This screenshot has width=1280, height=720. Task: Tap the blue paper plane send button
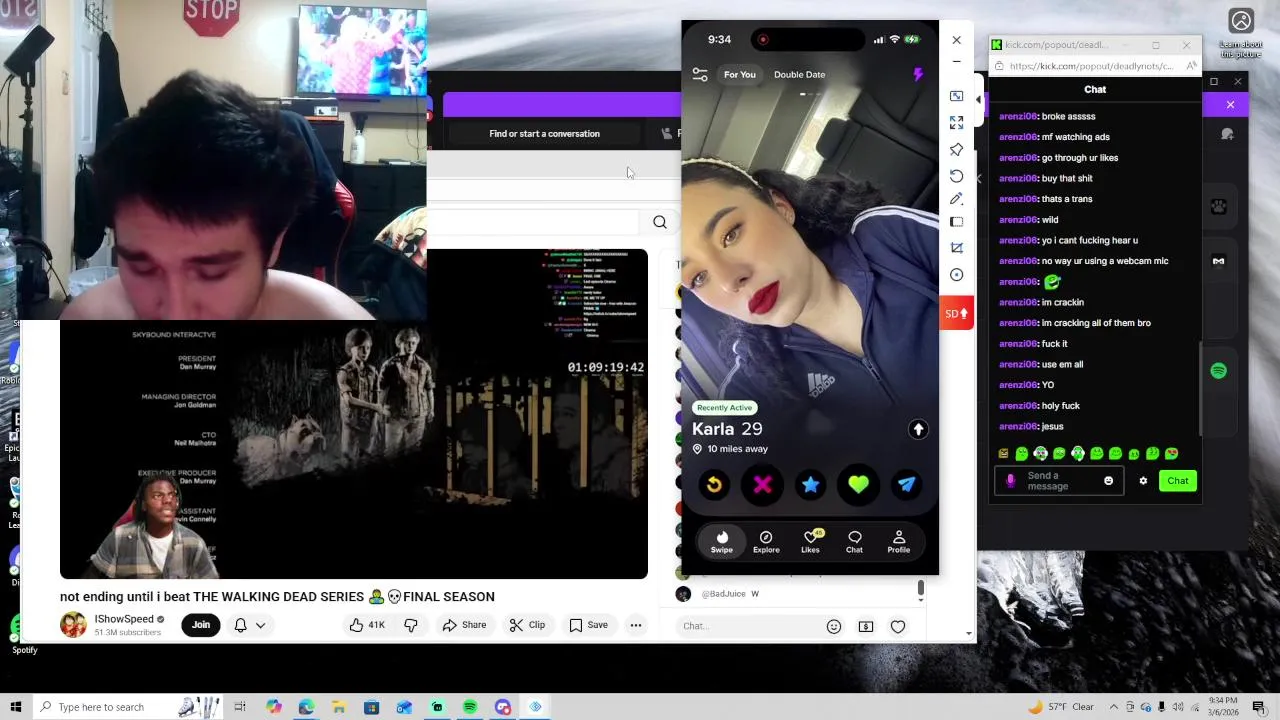coord(906,485)
